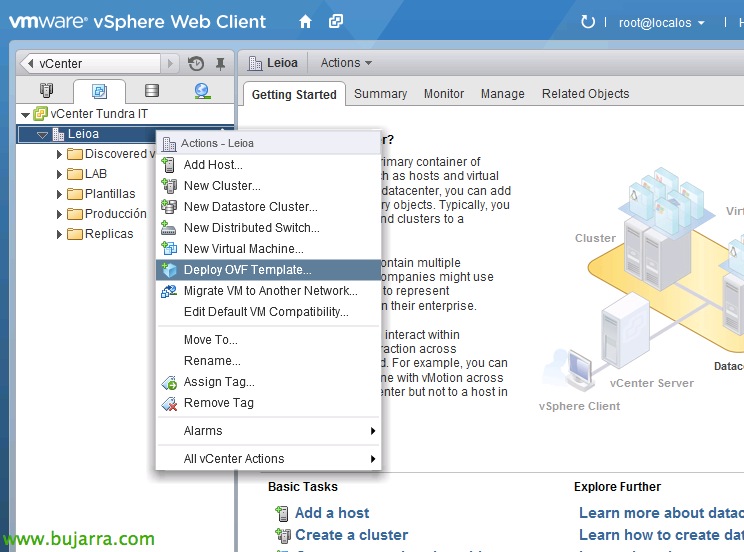The height and width of the screenshot is (552, 744).
Task: Open the Learn more about datacenters link
Action: (x=661, y=513)
